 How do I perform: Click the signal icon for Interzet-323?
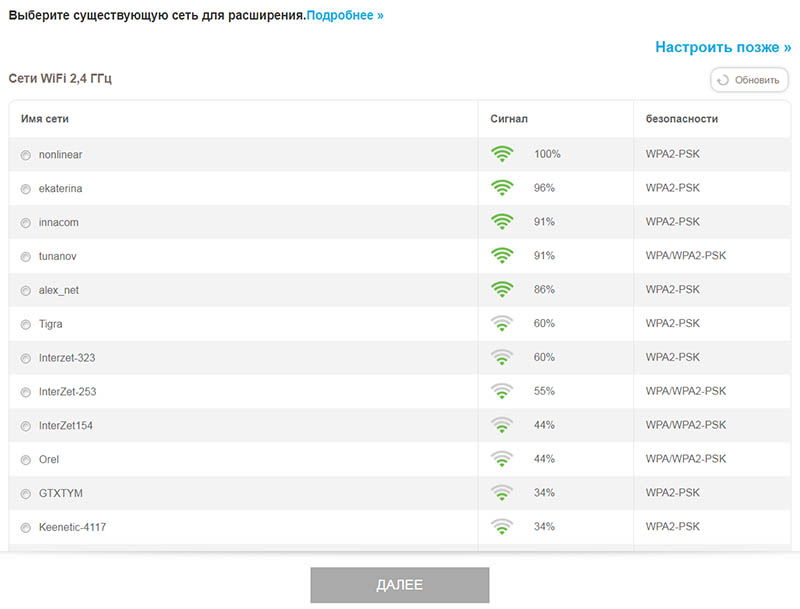[x=502, y=357]
